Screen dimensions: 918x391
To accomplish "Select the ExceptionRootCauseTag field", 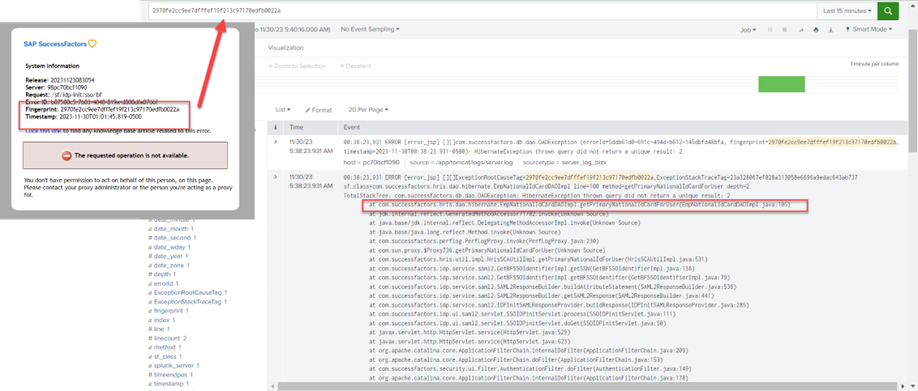I will (188, 292).
